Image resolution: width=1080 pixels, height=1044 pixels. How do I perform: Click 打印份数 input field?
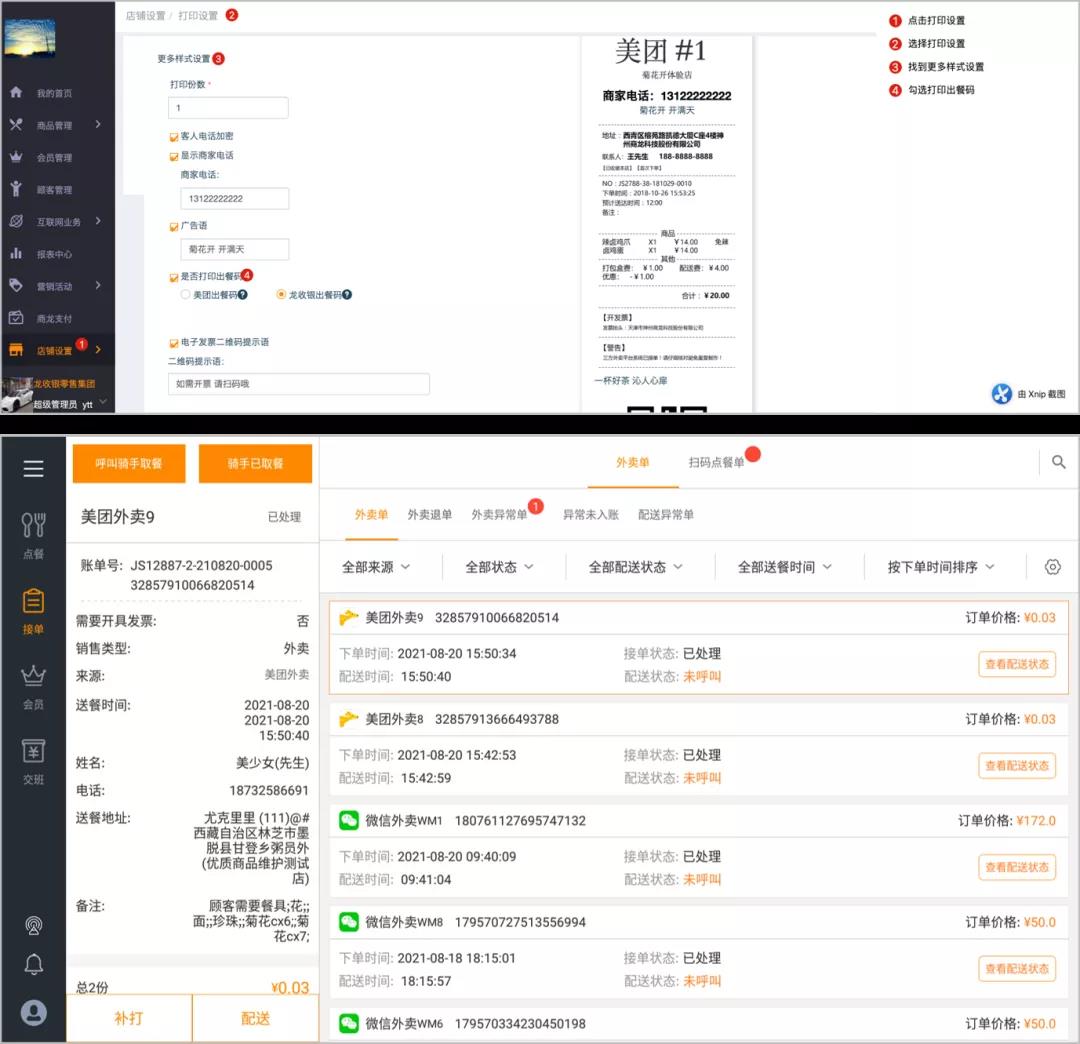(x=228, y=108)
